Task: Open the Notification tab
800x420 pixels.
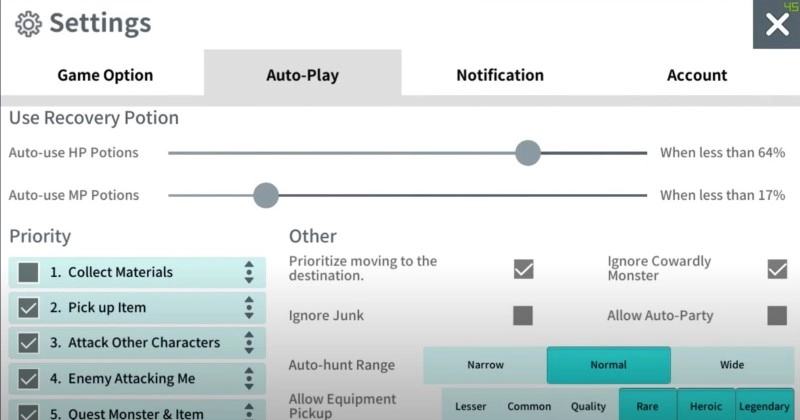Action: [500, 75]
